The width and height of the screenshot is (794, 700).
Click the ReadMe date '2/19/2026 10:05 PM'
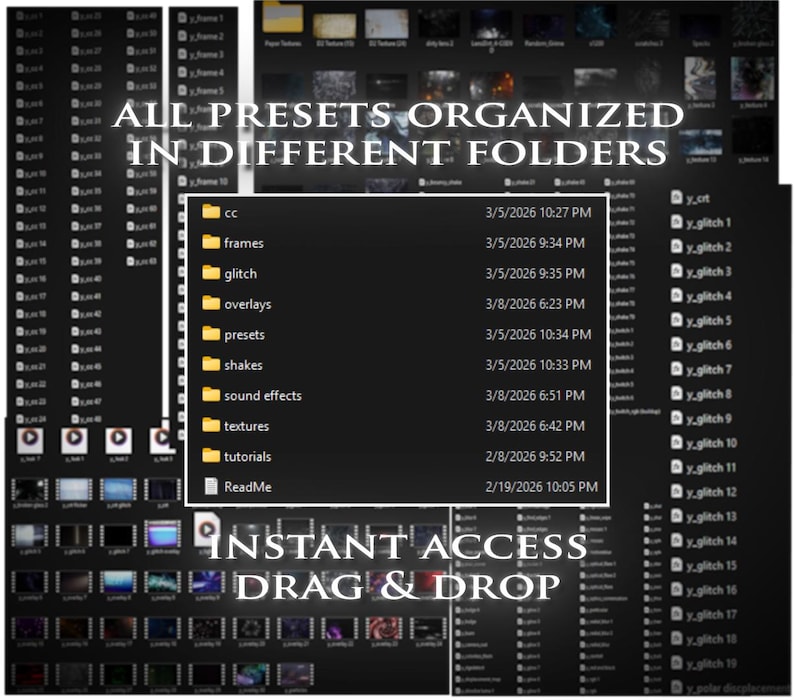tap(541, 487)
